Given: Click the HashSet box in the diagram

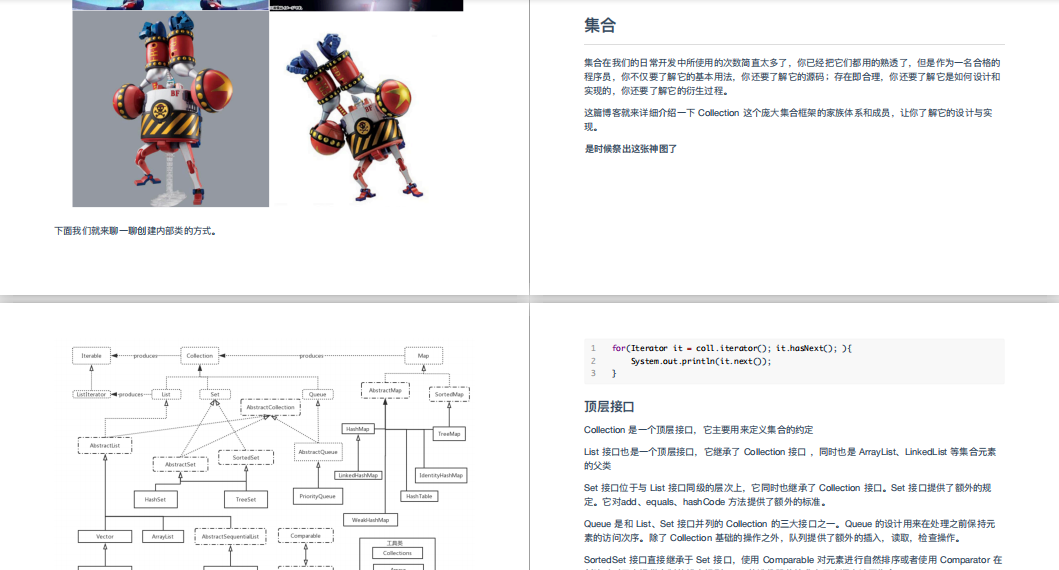Looking at the screenshot, I should coord(155,500).
